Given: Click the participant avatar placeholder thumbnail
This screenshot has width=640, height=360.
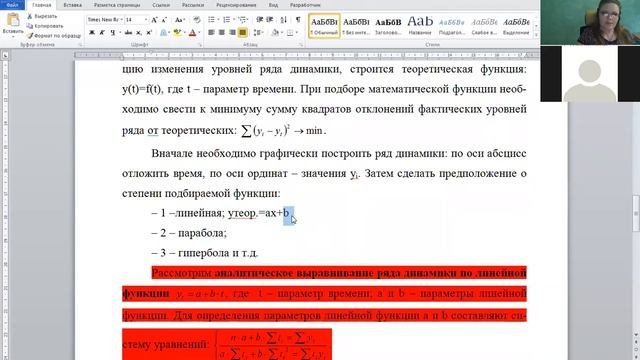Looking at the screenshot, I should [x=590, y=73].
